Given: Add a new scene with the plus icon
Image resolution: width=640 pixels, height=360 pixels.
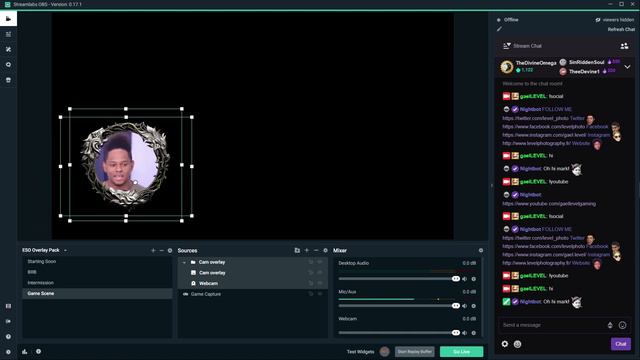Looking at the screenshot, I should (153, 250).
